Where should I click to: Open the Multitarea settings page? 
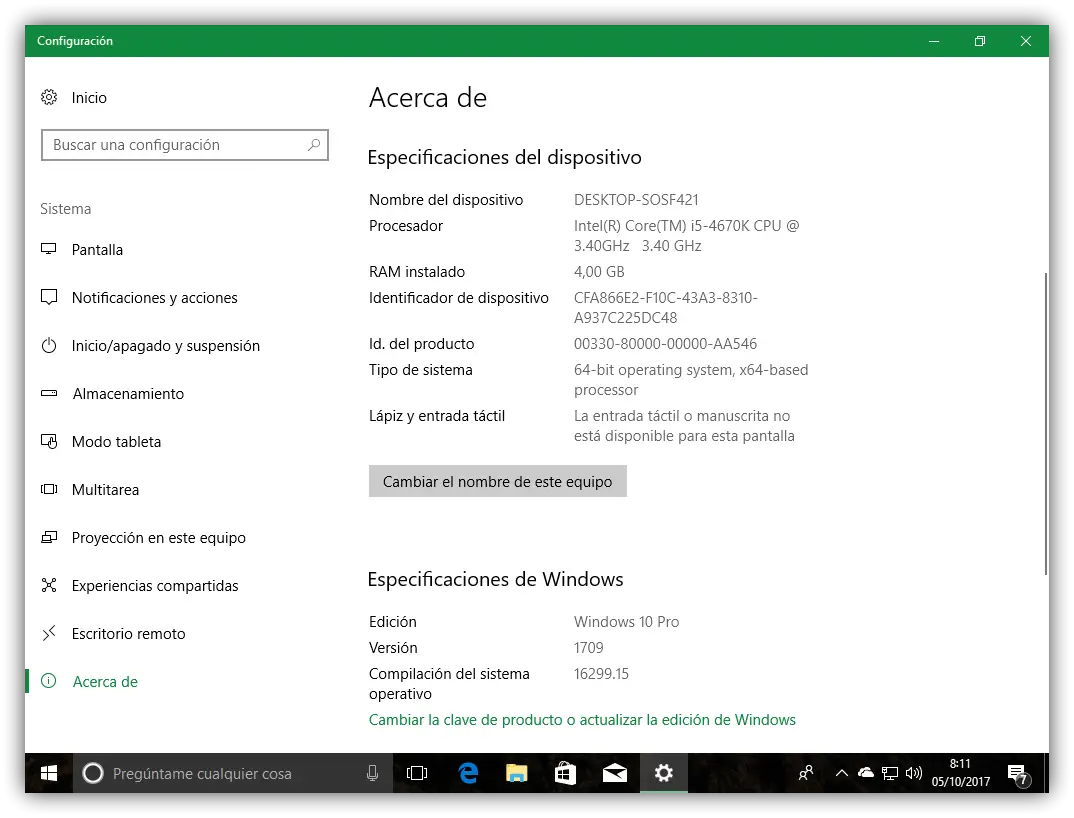[105, 489]
